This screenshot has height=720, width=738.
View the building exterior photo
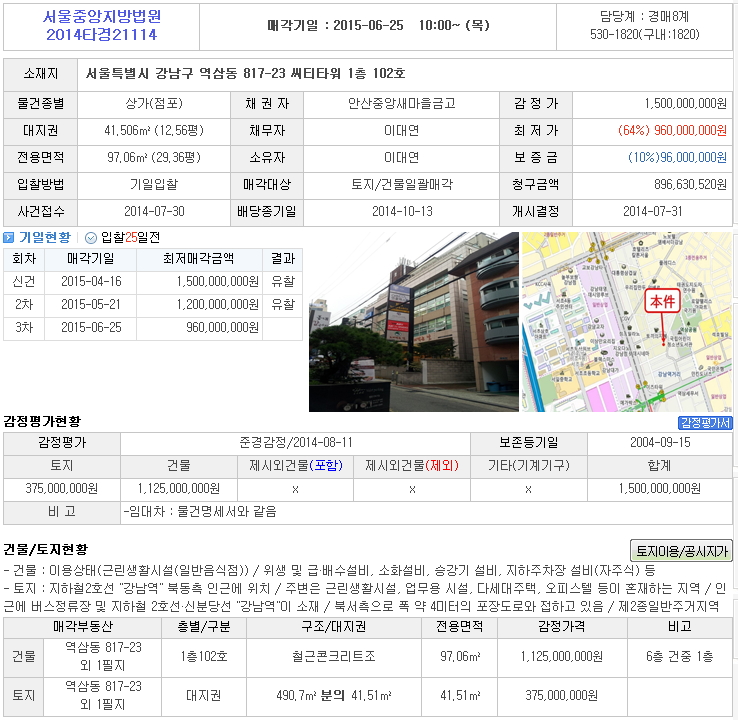pos(414,322)
